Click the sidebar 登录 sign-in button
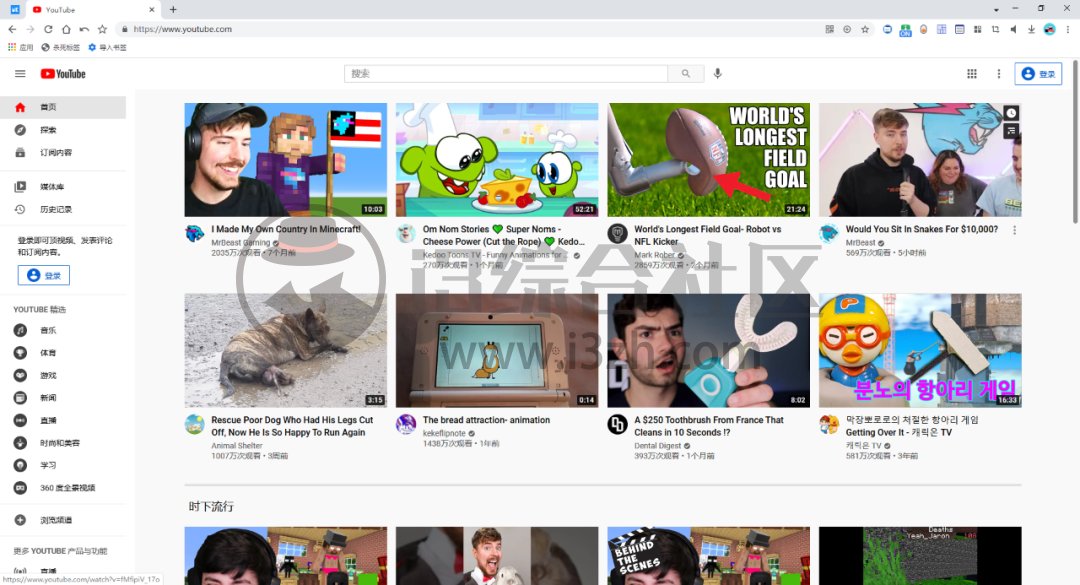The width and height of the screenshot is (1080, 585). [x=43, y=275]
